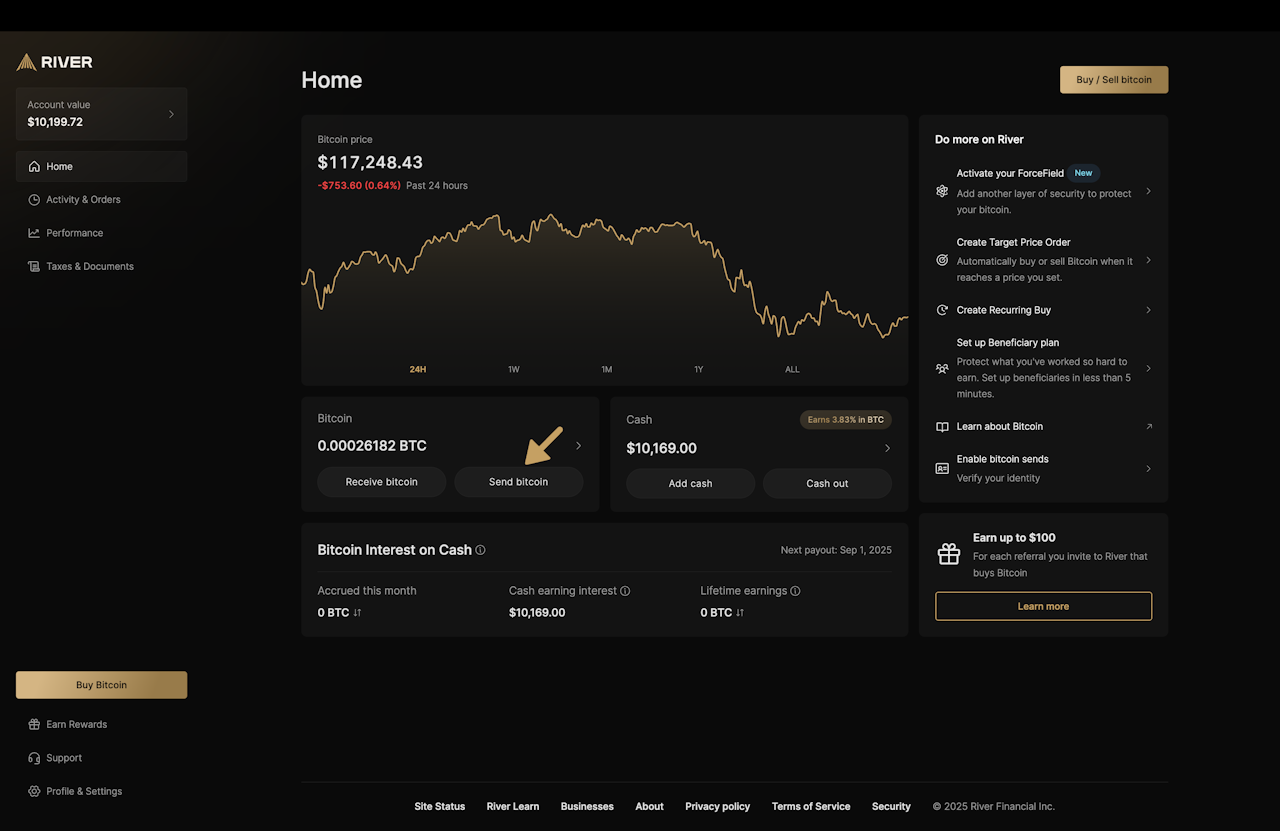Image resolution: width=1280 pixels, height=831 pixels.
Task: Click the ID card icon for Enable bitcoin sends
Action: [x=942, y=468]
